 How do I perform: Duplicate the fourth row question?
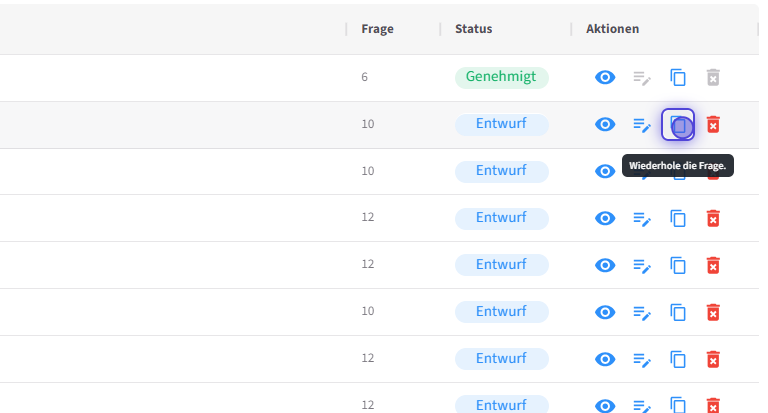click(678, 218)
